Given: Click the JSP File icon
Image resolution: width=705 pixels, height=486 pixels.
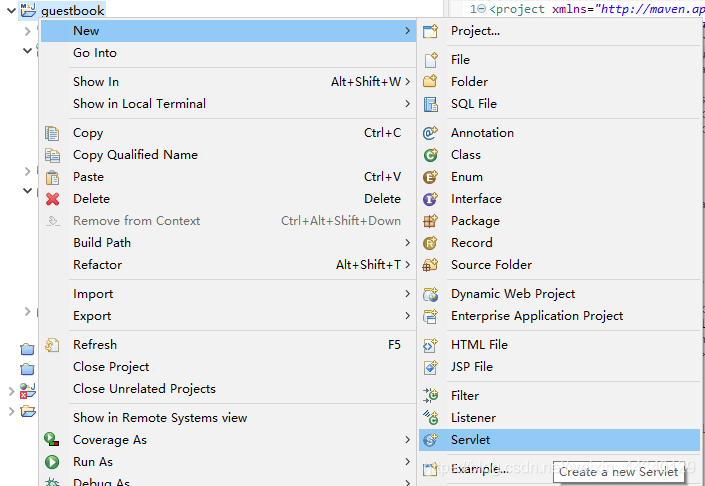Looking at the screenshot, I should [431, 367].
